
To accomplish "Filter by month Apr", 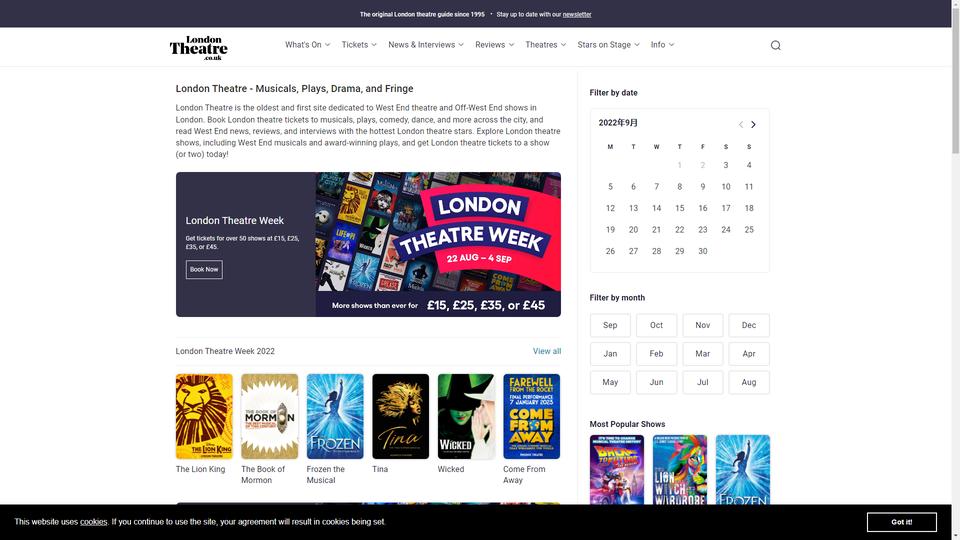I will (749, 354).
